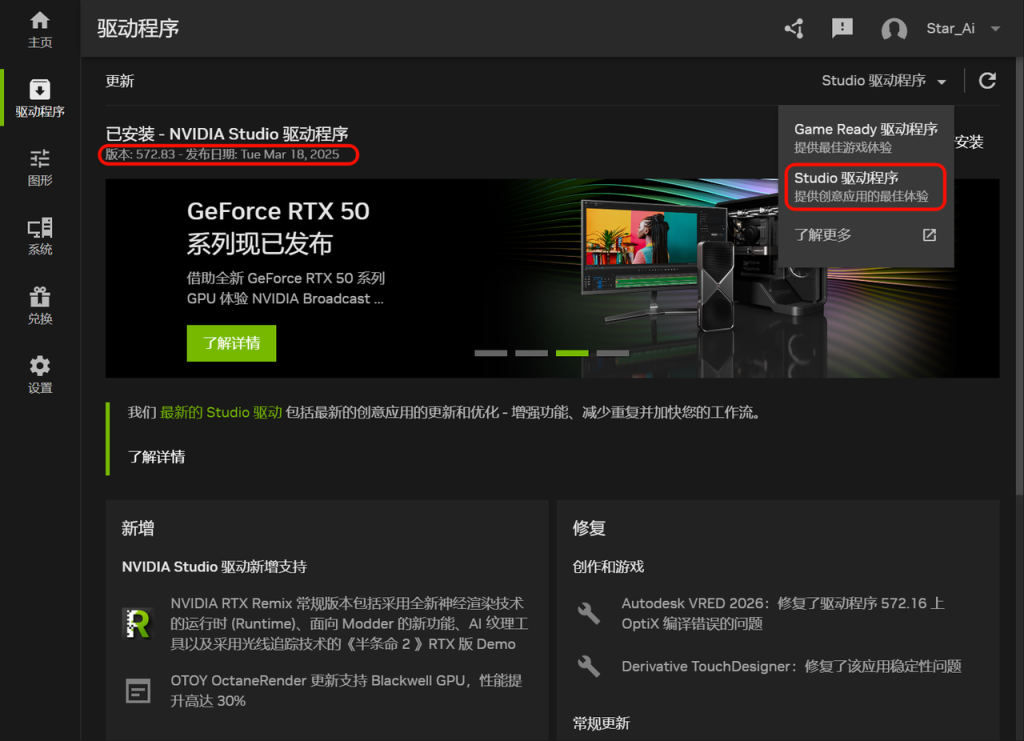Click the refresh drivers icon
1024x741 pixels.
point(987,81)
